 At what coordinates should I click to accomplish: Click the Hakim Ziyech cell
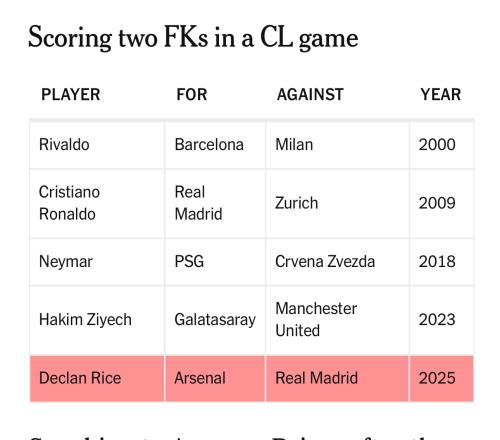(x=97, y=320)
